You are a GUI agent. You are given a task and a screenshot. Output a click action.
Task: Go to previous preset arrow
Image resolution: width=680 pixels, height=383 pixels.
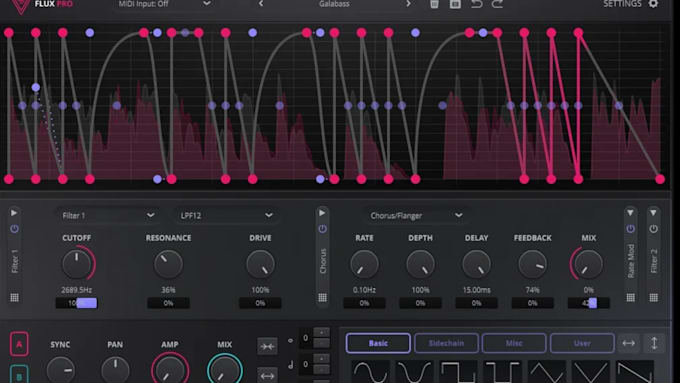(x=261, y=4)
